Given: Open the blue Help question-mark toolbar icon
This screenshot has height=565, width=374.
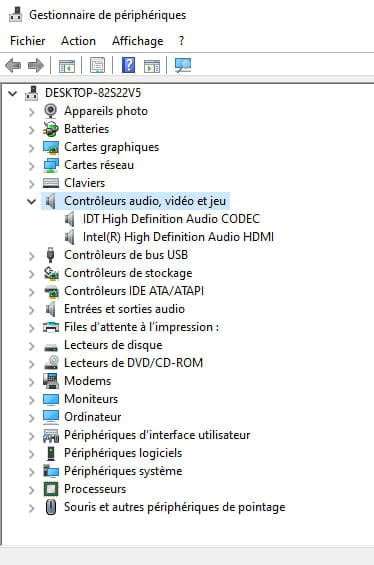Looking at the screenshot, I should (128, 65).
